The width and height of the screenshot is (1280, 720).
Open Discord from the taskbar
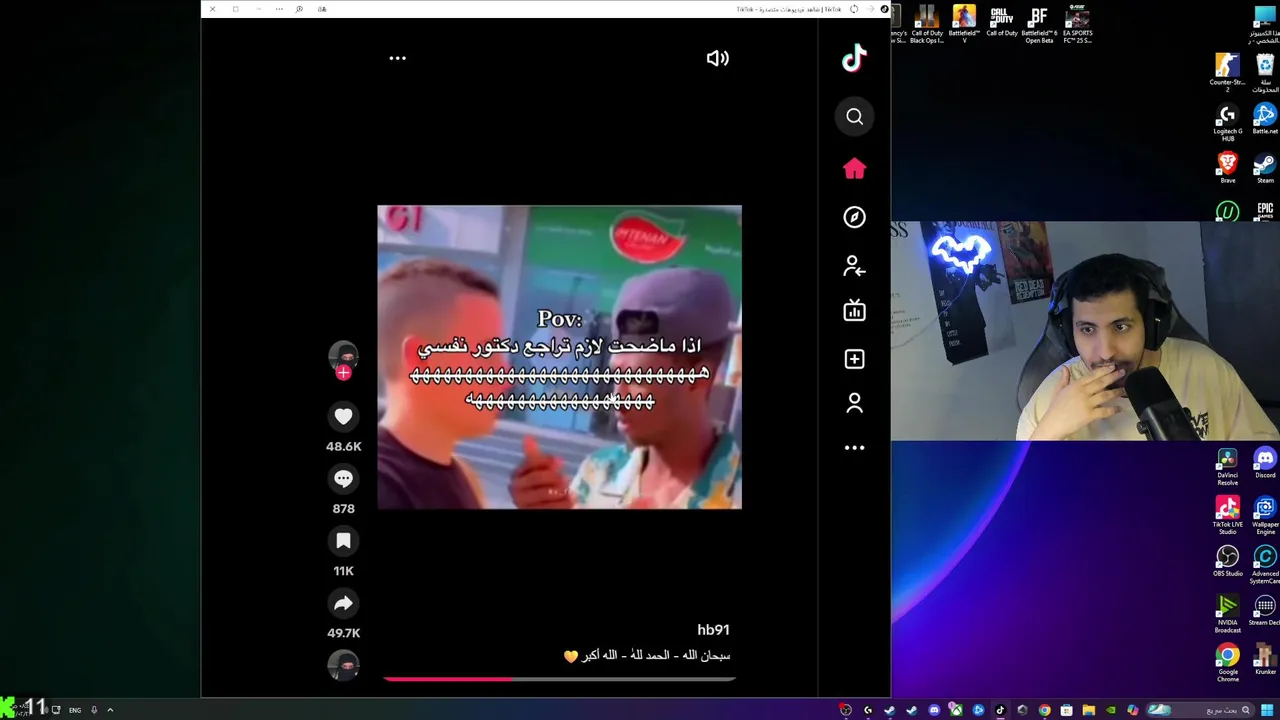pyautogui.click(x=934, y=710)
